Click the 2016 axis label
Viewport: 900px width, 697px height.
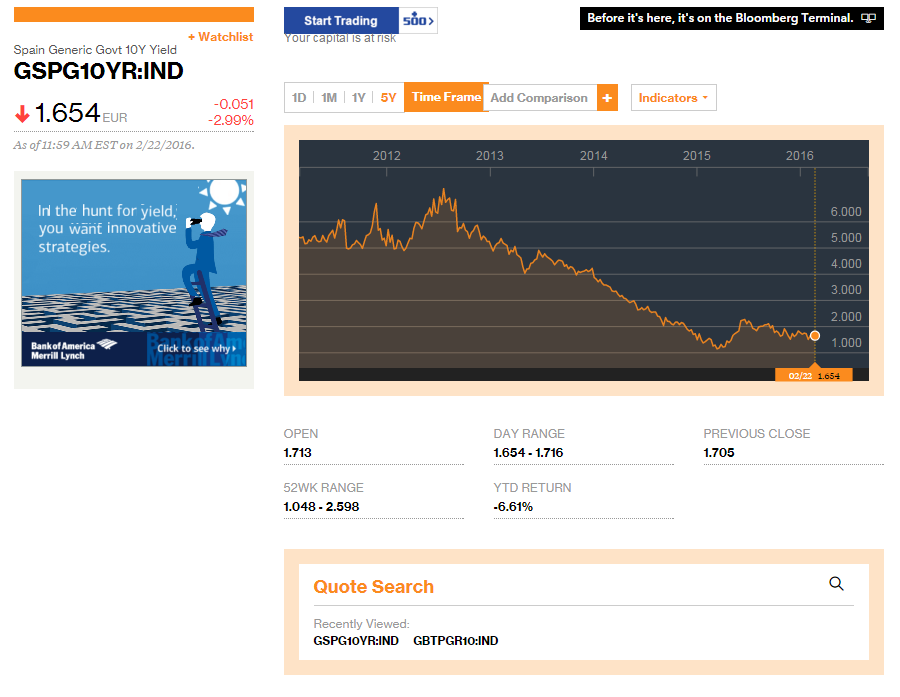coord(800,156)
